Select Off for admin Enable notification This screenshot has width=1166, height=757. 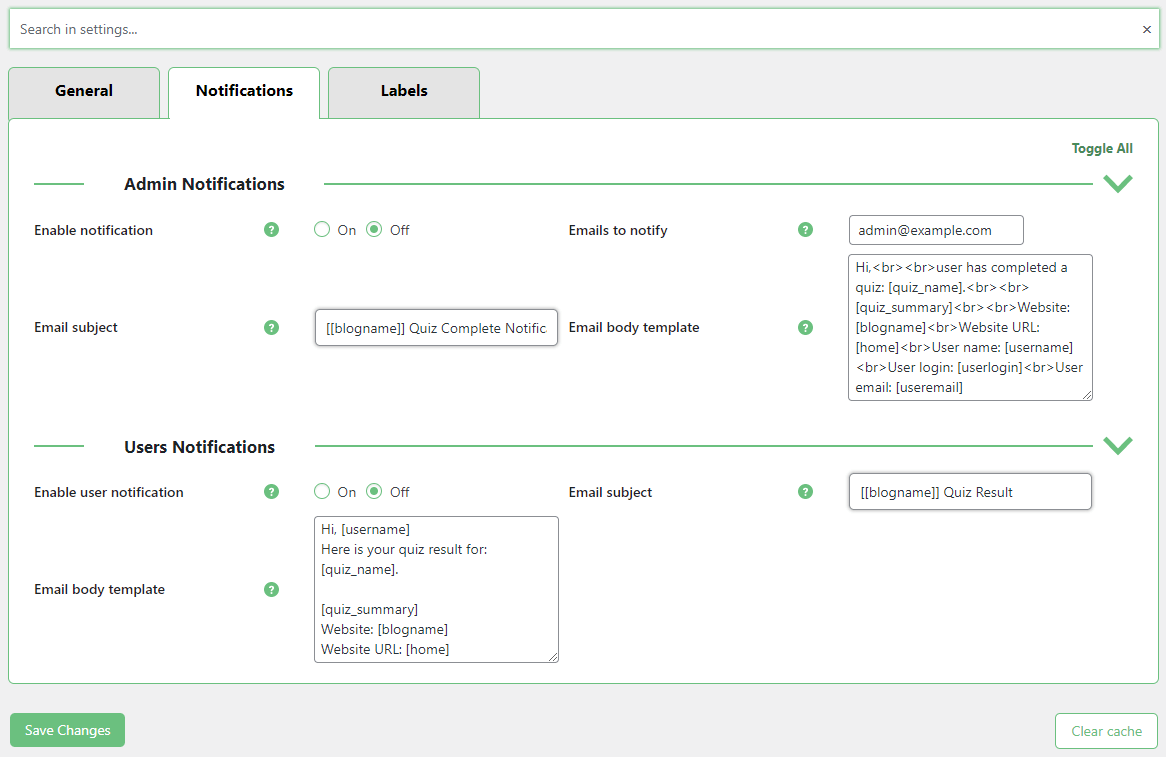374,230
